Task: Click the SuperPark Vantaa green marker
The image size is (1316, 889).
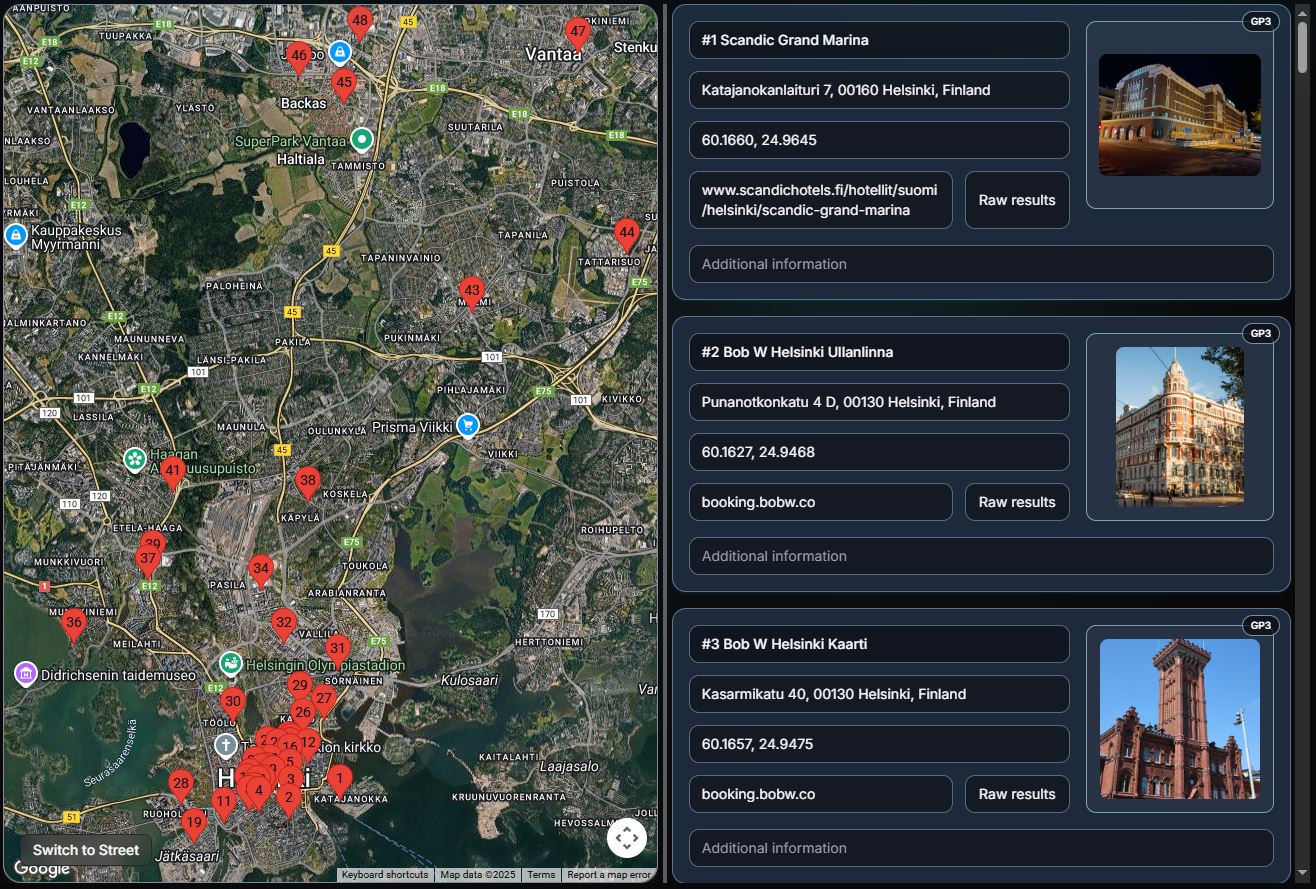Action: [x=363, y=141]
